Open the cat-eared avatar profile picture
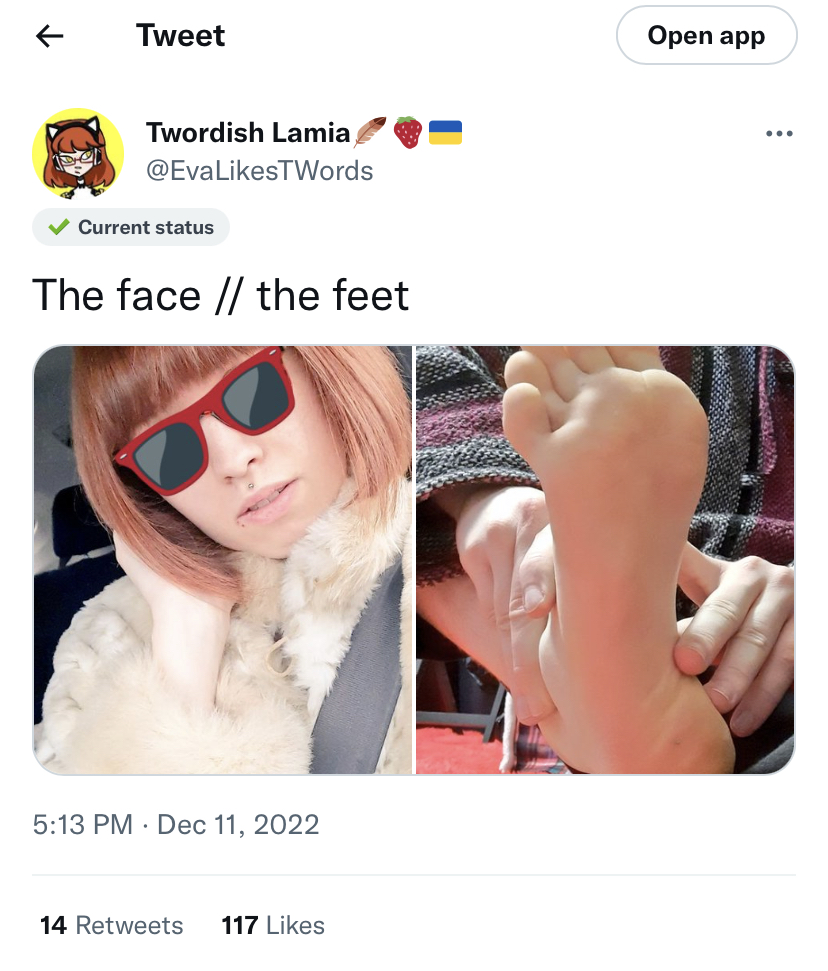 click(78, 154)
